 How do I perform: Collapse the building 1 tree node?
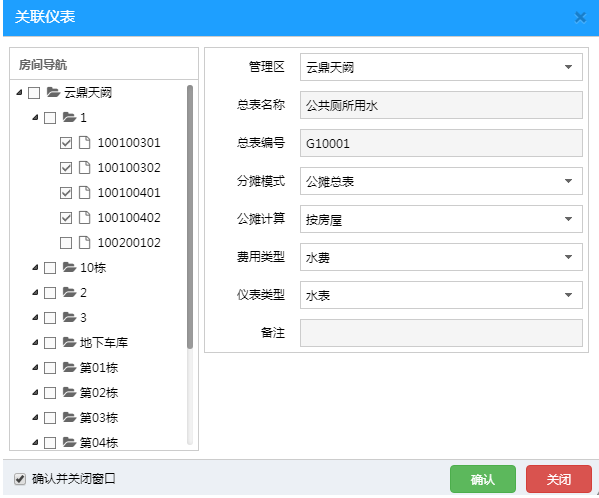click(x=35, y=117)
